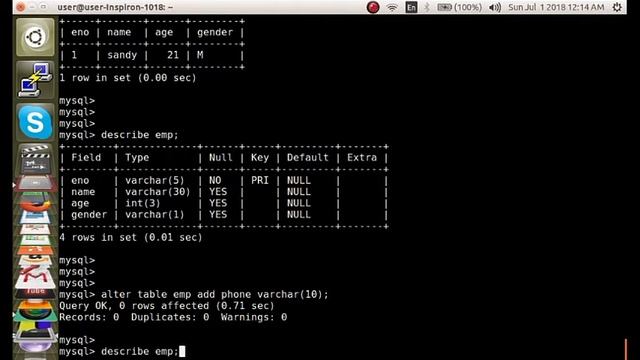Click 'gender' field in describe output
This screenshot has width=640, height=360.
[89, 215]
